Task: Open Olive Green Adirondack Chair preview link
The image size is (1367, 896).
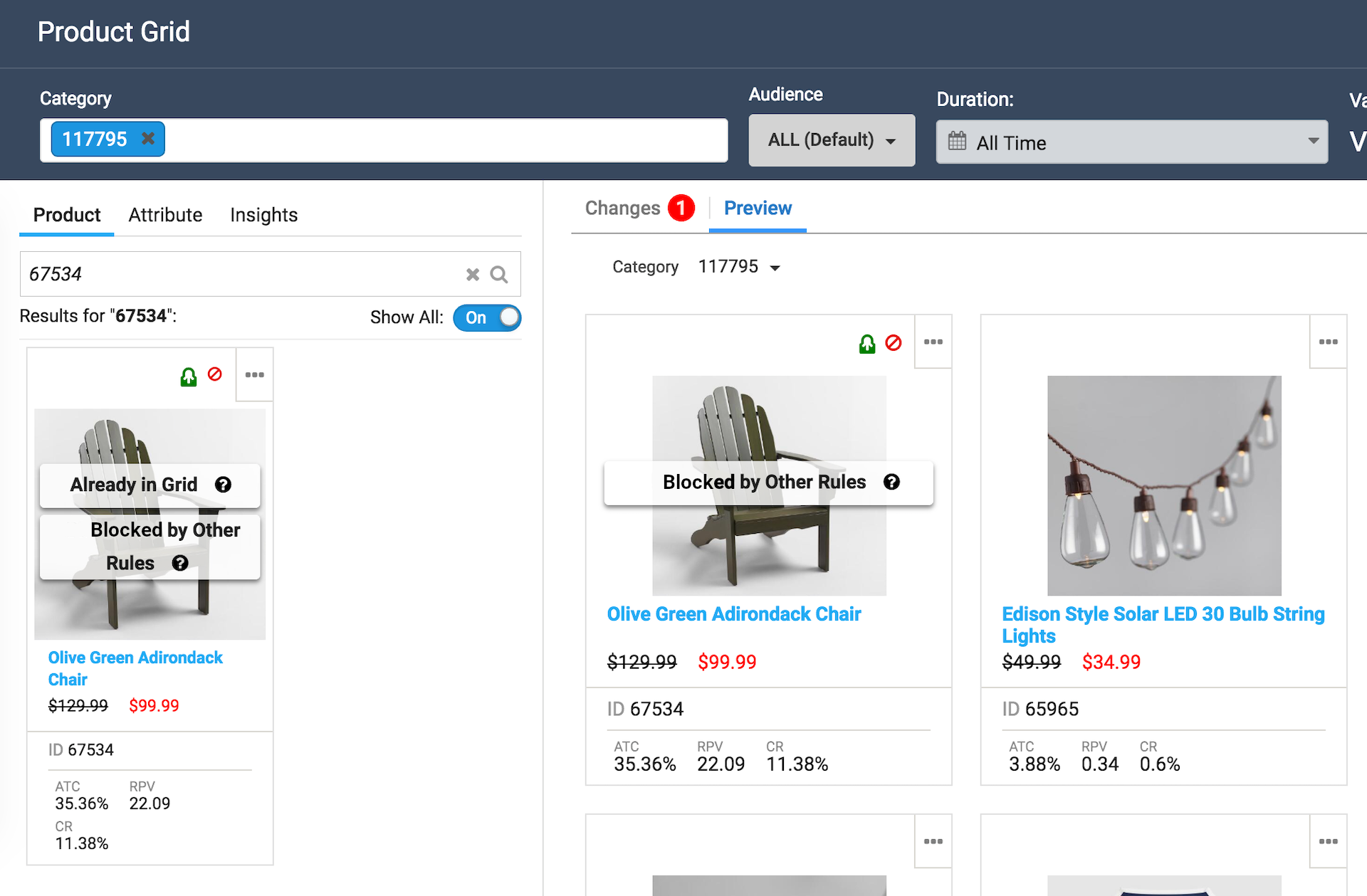Action: (733, 614)
